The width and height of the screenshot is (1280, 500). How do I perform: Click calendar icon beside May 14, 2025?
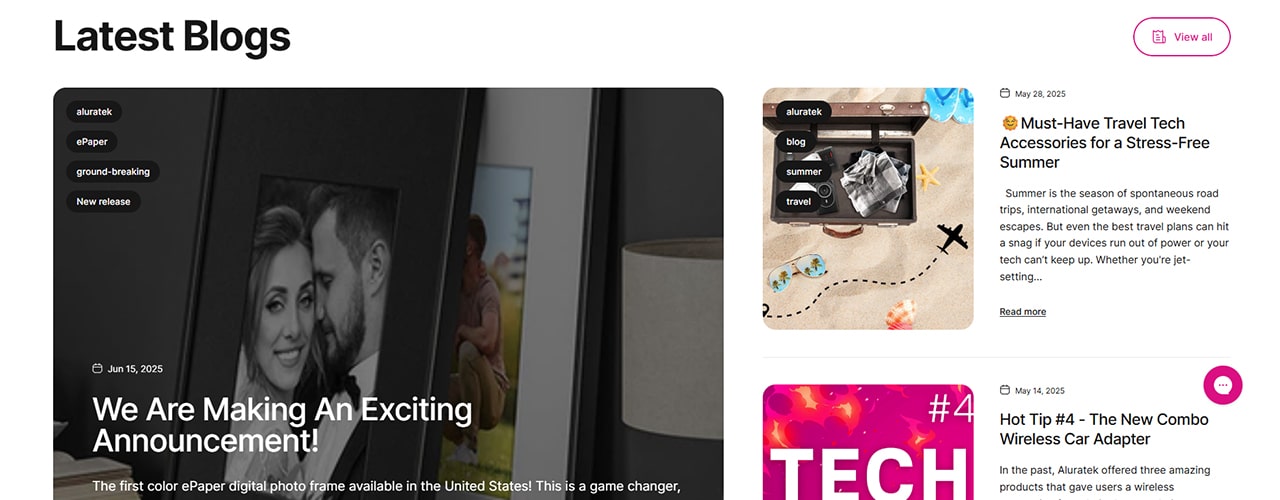1005,390
